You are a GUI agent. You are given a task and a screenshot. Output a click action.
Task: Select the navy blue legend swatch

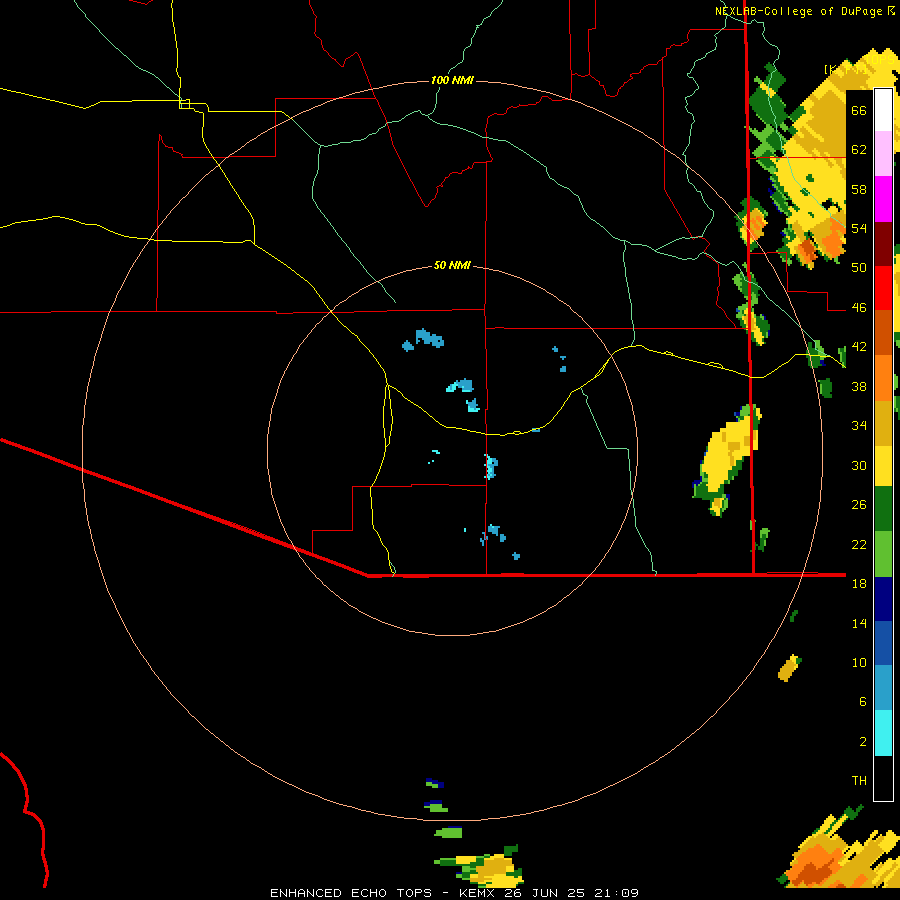coord(883,599)
